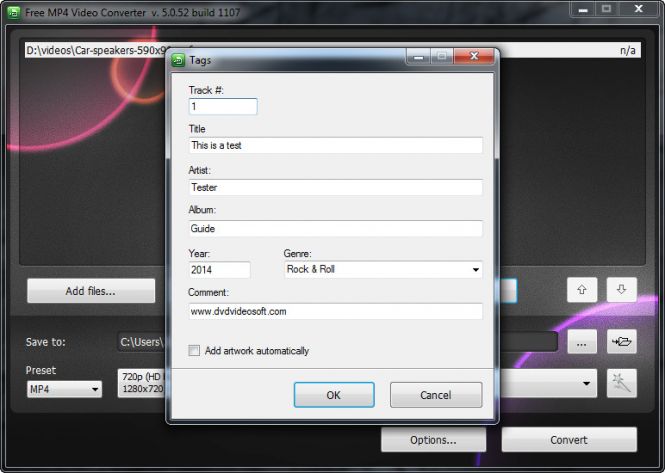
Task: Click the Album field containing Guide
Action: [335, 228]
